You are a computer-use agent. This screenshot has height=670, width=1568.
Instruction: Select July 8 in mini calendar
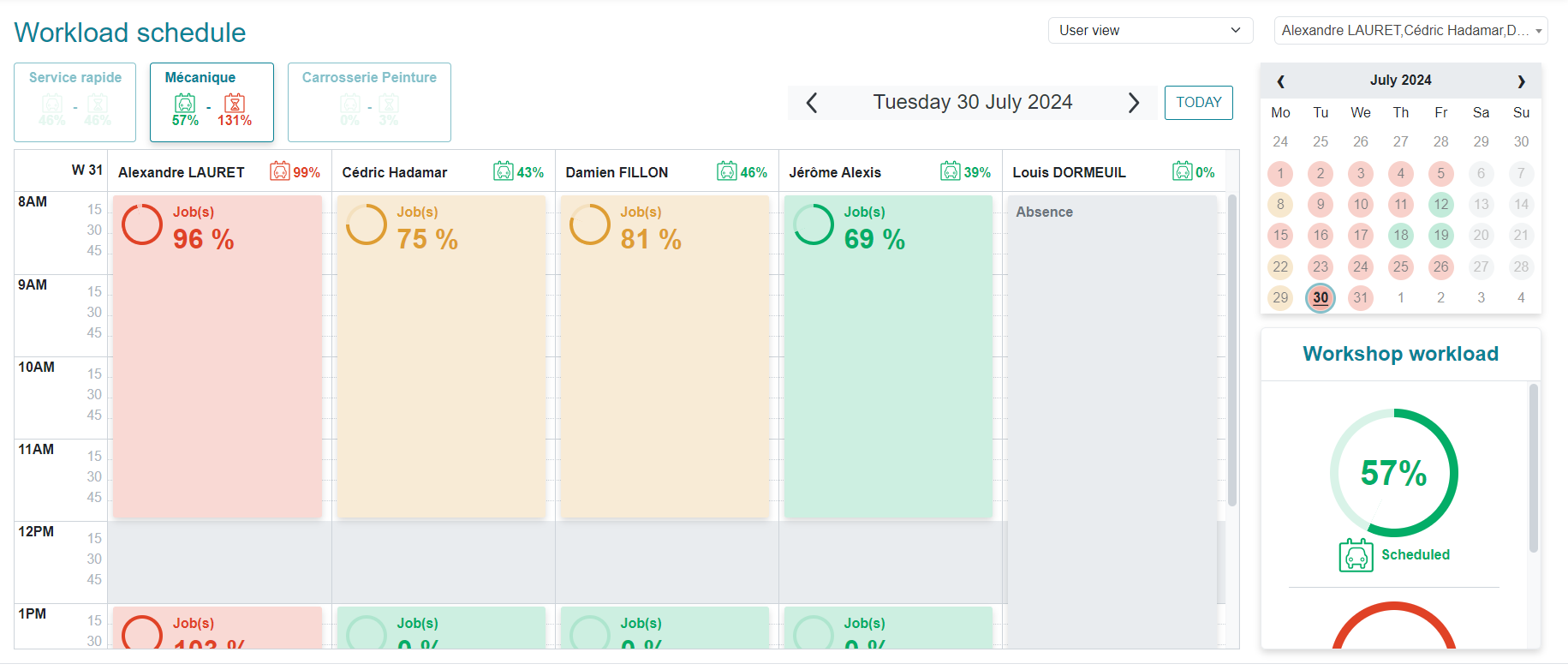point(1280,204)
